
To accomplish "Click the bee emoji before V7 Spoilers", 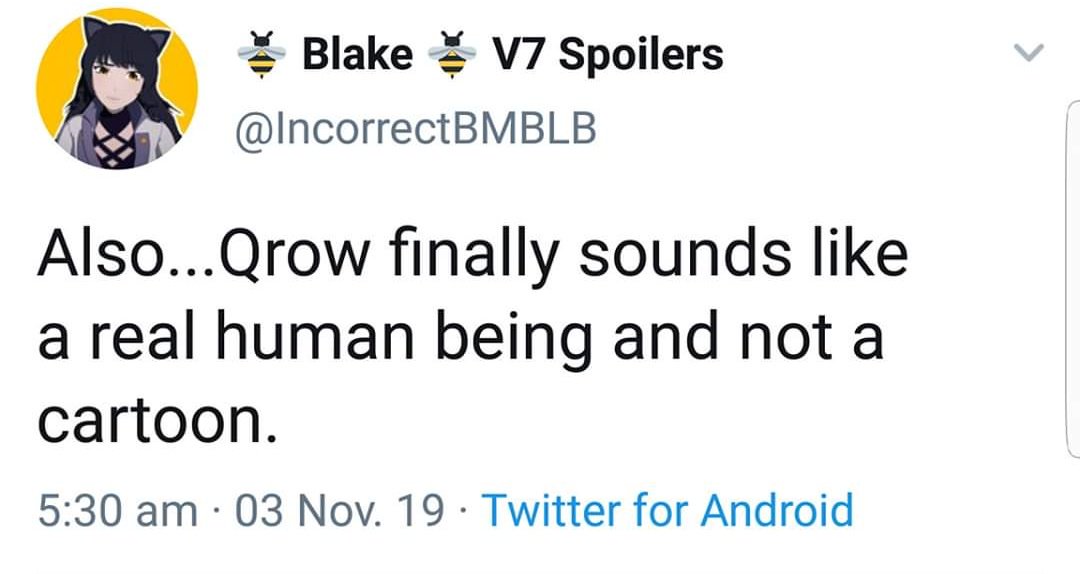I will tap(452, 54).
